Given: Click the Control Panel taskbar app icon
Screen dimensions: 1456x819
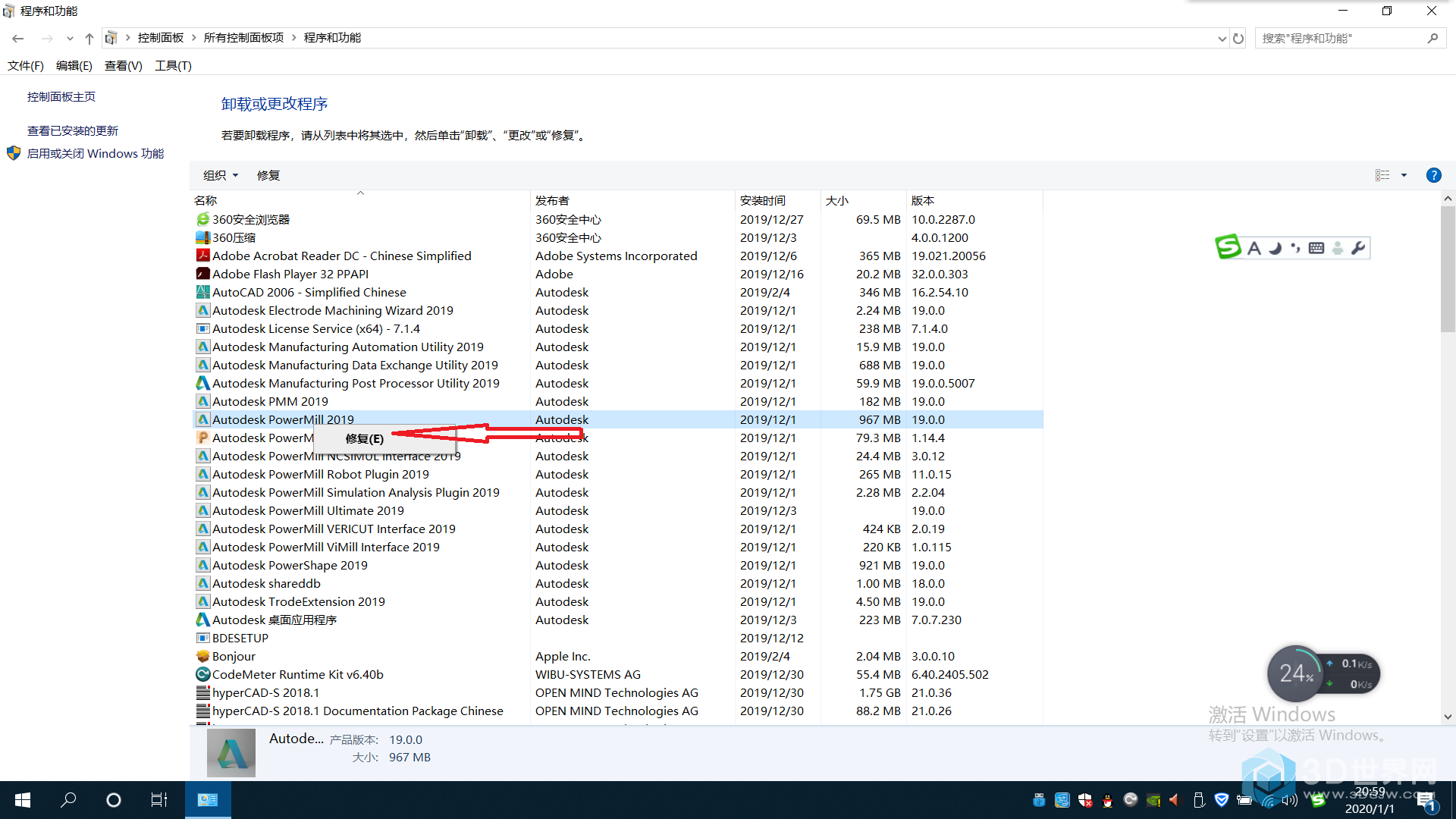Looking at the screenshot, I should click(x=208, y=800).
